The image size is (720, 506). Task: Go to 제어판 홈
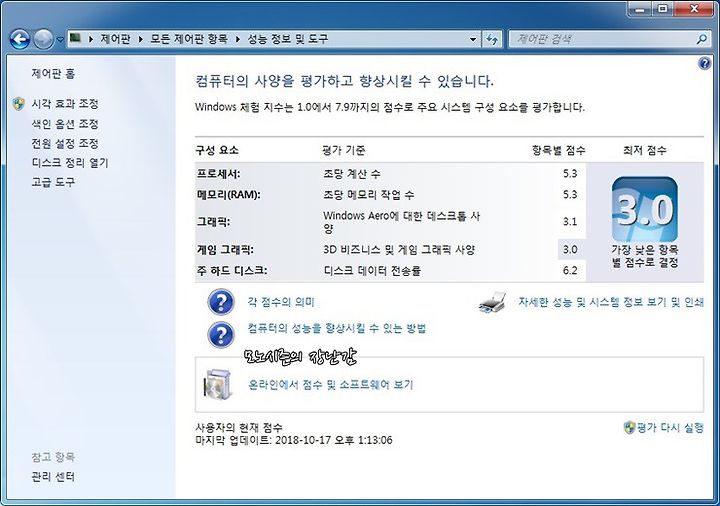pyautogui.click(x=53, y=73)
